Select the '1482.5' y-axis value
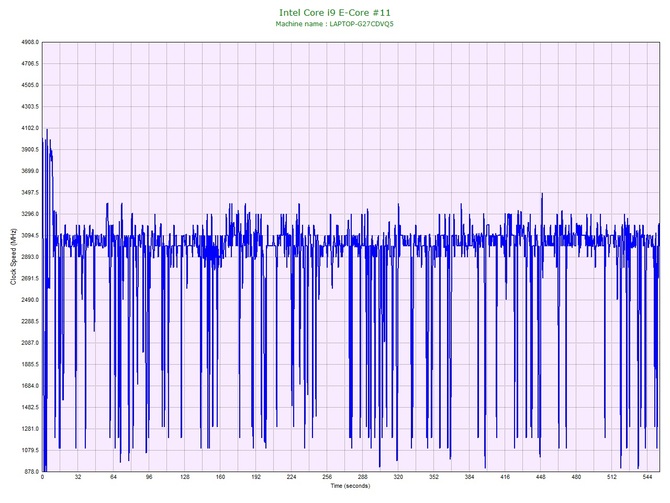This screenshot has width=670, height=503. point(30,407)
